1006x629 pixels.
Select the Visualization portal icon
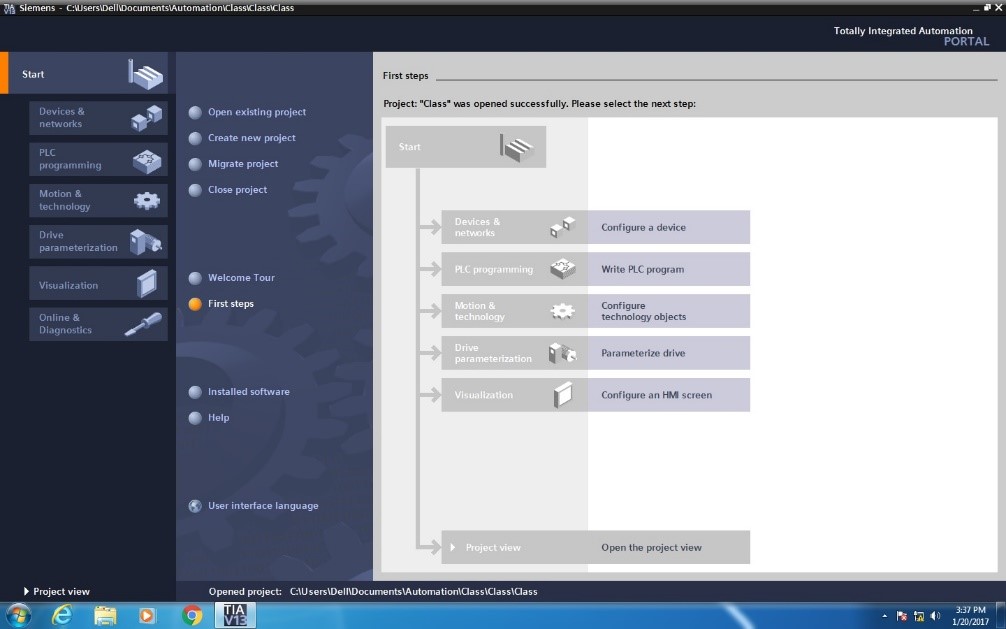147,283
